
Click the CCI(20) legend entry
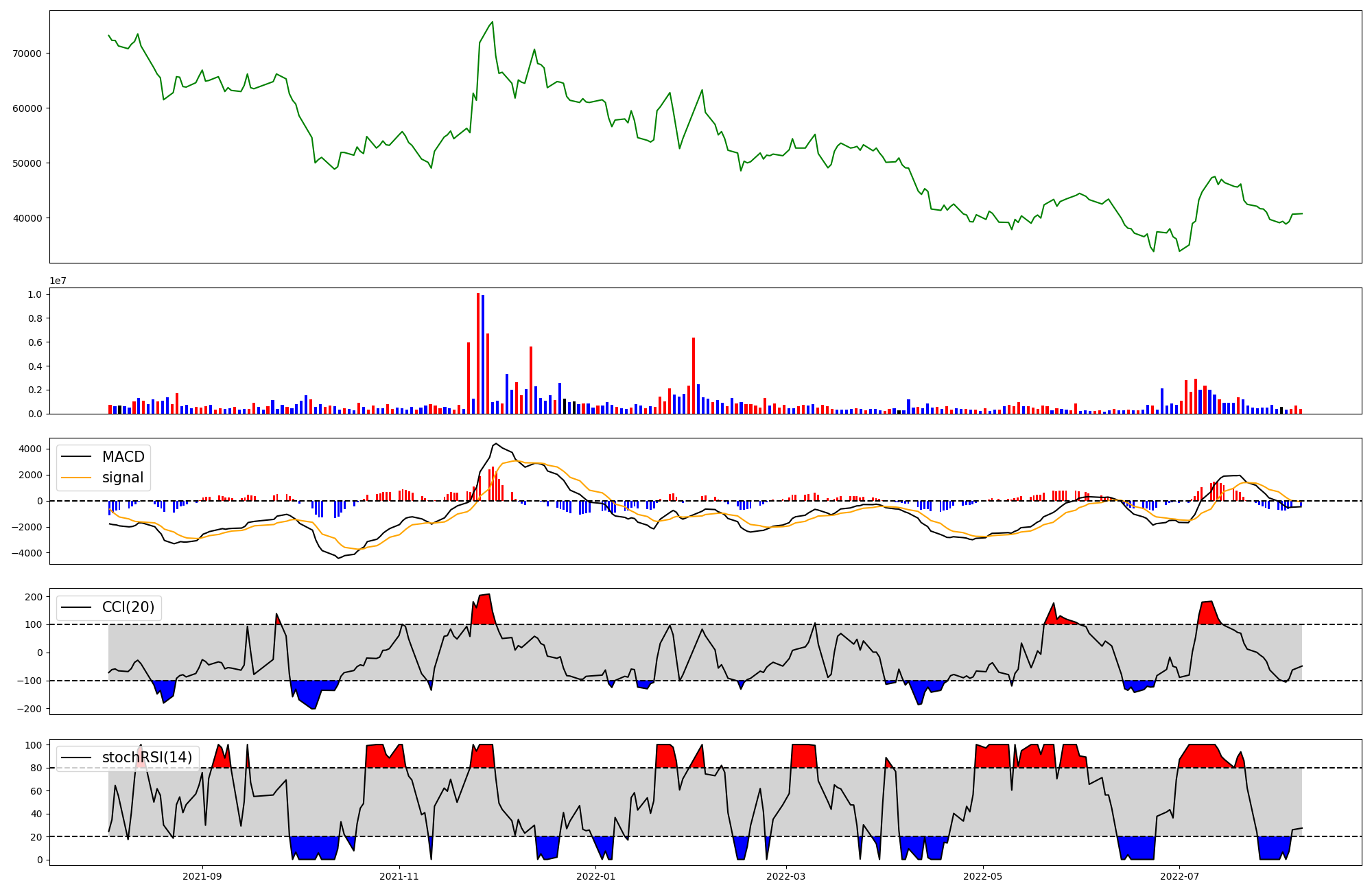[x=128, y=607]
